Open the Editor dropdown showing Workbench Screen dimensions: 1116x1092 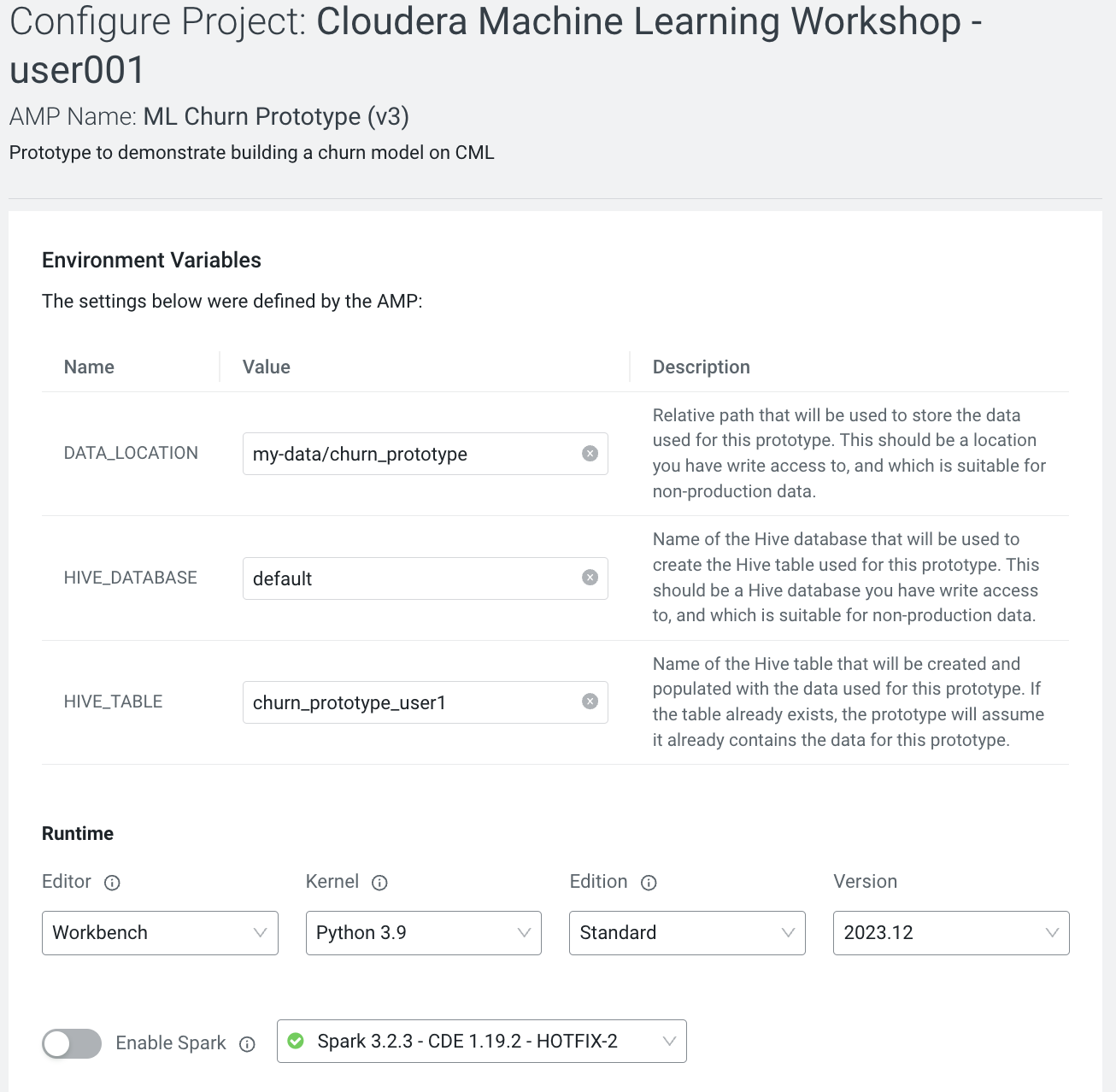(160, 933)
